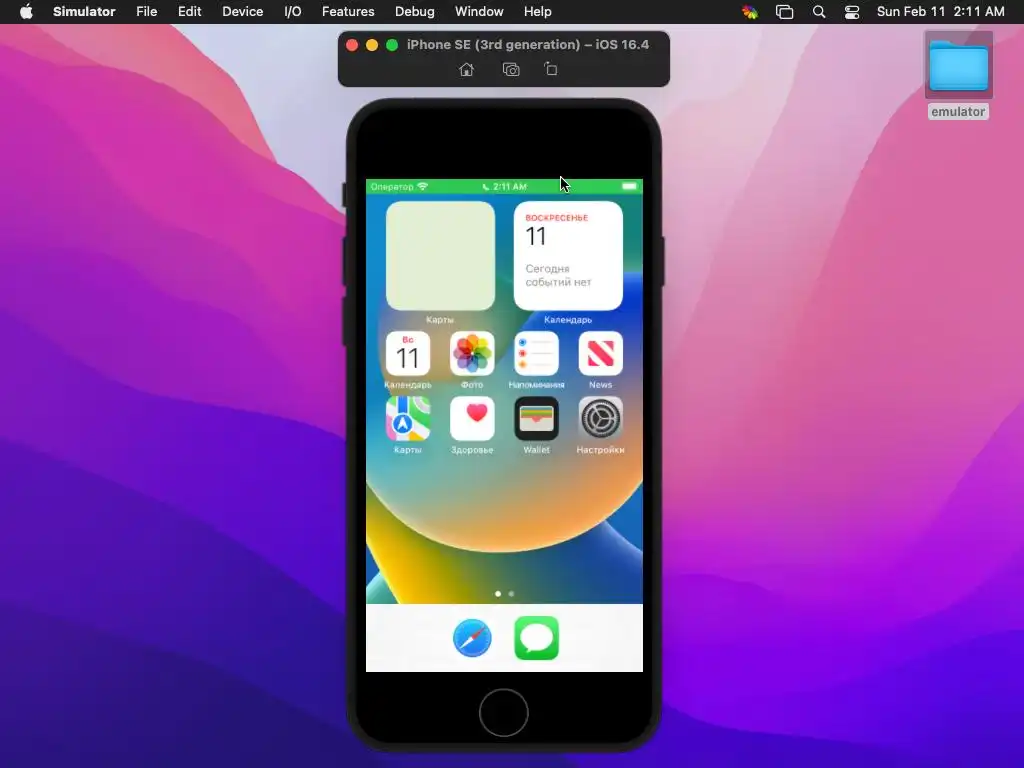Open the Simulator menu

(84, 12)
